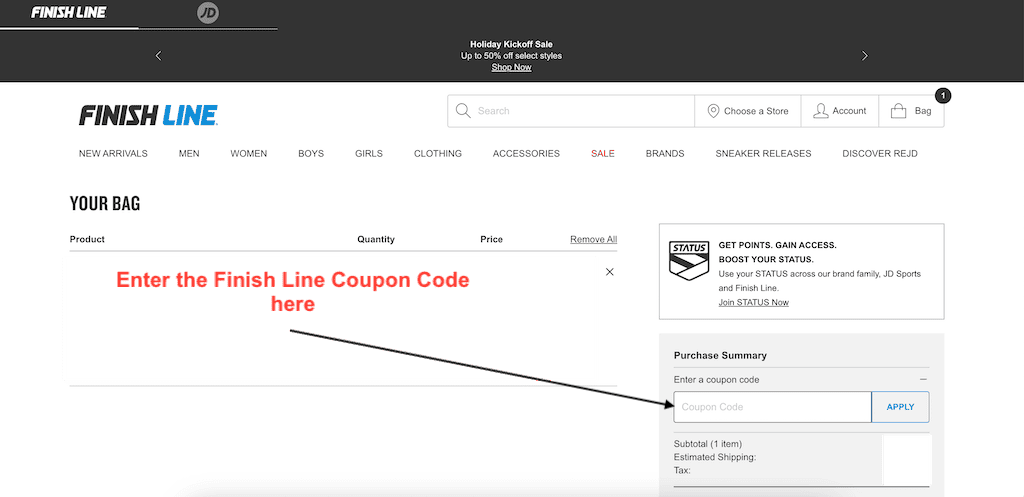Click the 'Enter a coupon code' label
The width and height of the screenshot is (1024, 497).
click(x=716, y=379)
